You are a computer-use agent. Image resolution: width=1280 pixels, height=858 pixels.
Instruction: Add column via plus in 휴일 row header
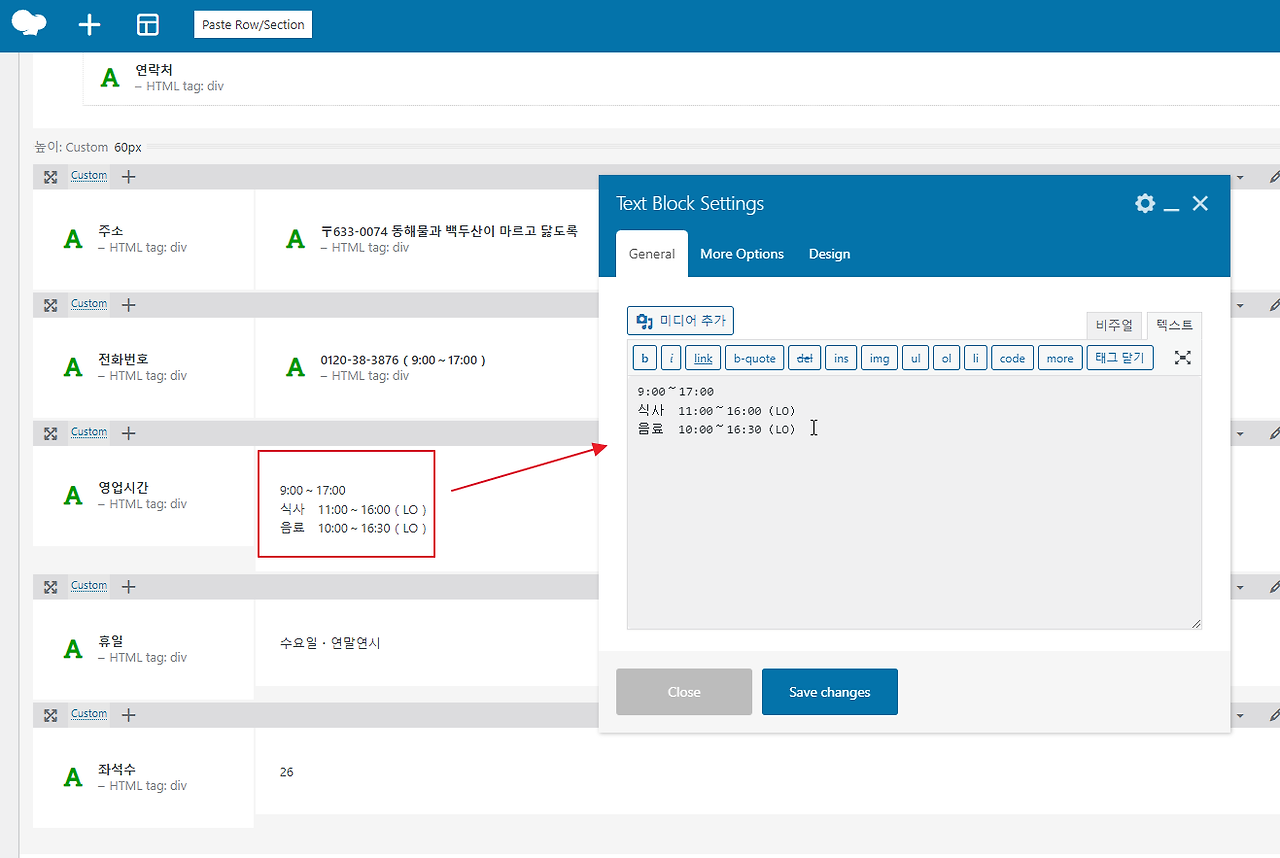[x=128, y=587]
